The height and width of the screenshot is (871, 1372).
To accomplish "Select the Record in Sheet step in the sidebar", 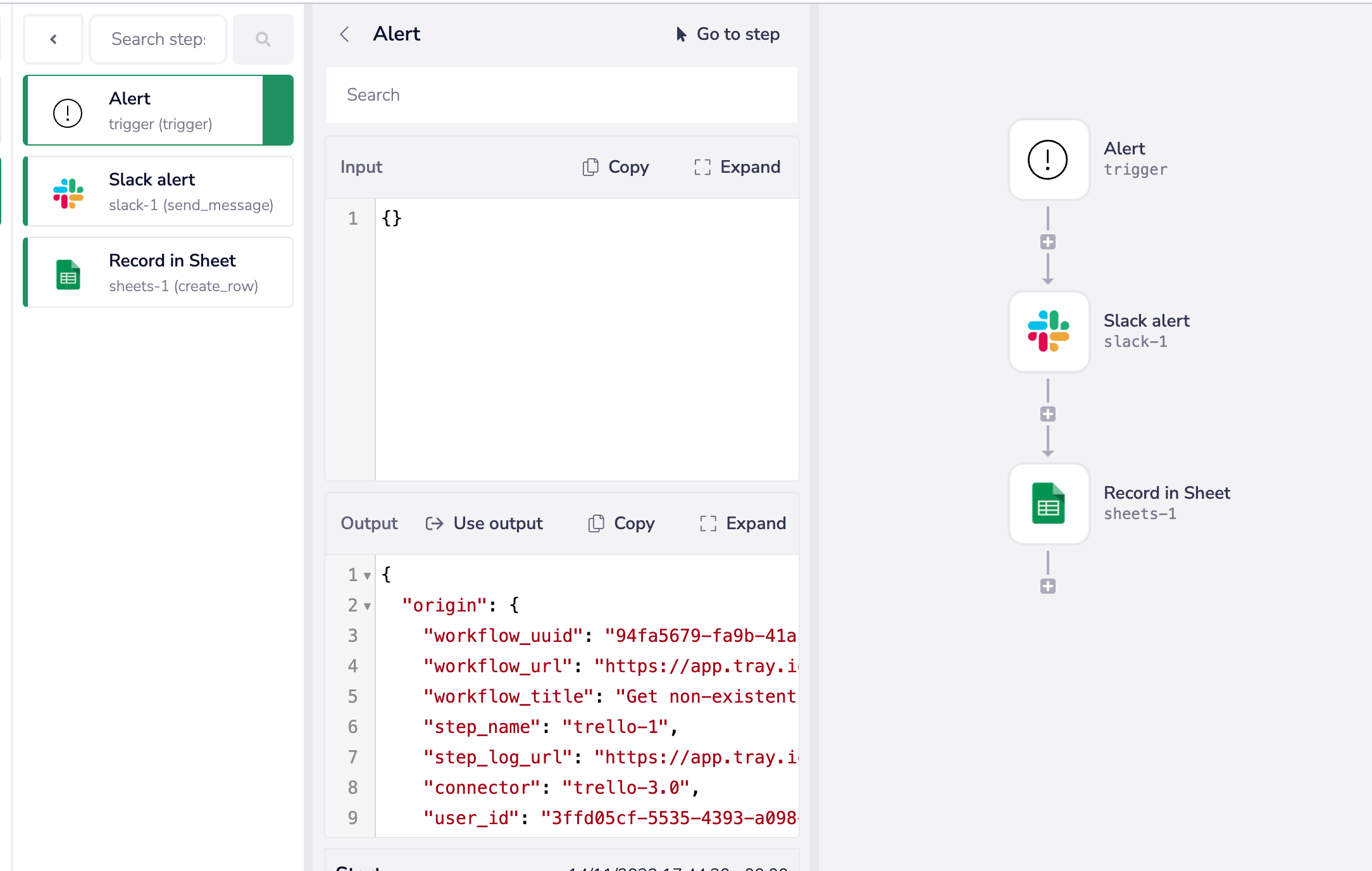I will (158, 272).
